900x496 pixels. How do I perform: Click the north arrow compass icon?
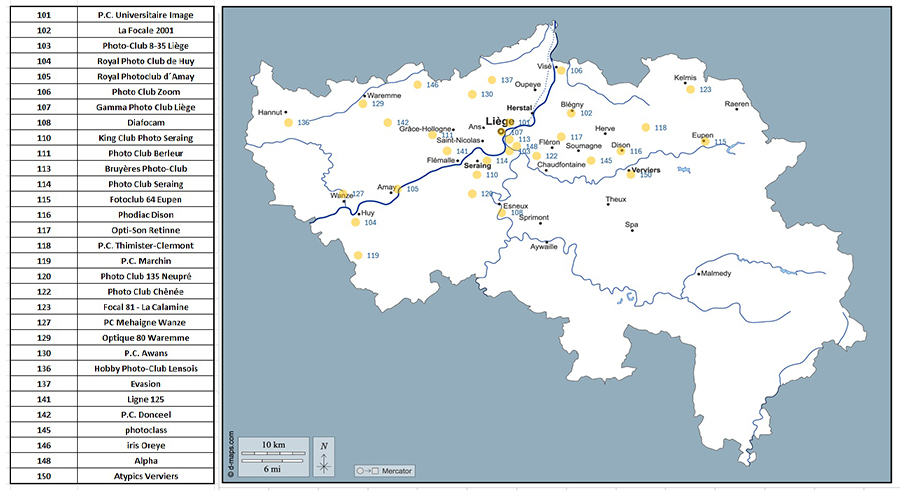(x=324, y=456)
